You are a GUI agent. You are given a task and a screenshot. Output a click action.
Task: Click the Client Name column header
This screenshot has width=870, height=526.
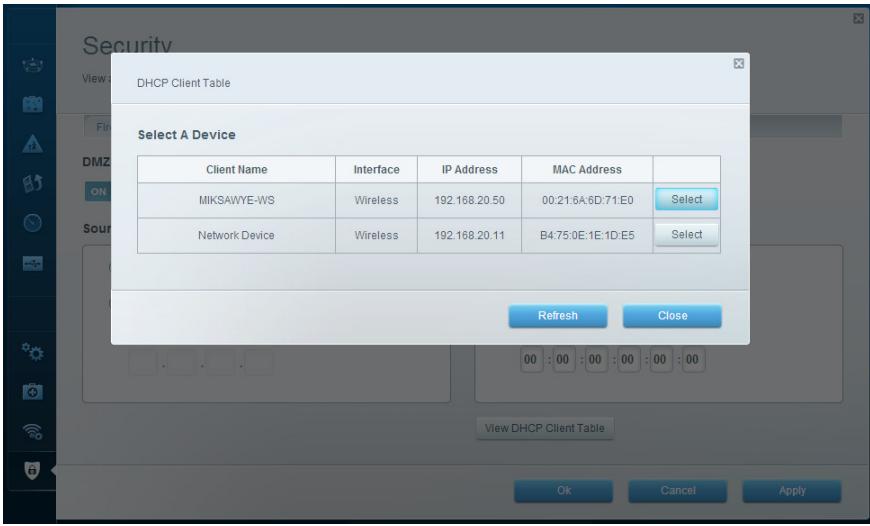(x=236, y=170)
